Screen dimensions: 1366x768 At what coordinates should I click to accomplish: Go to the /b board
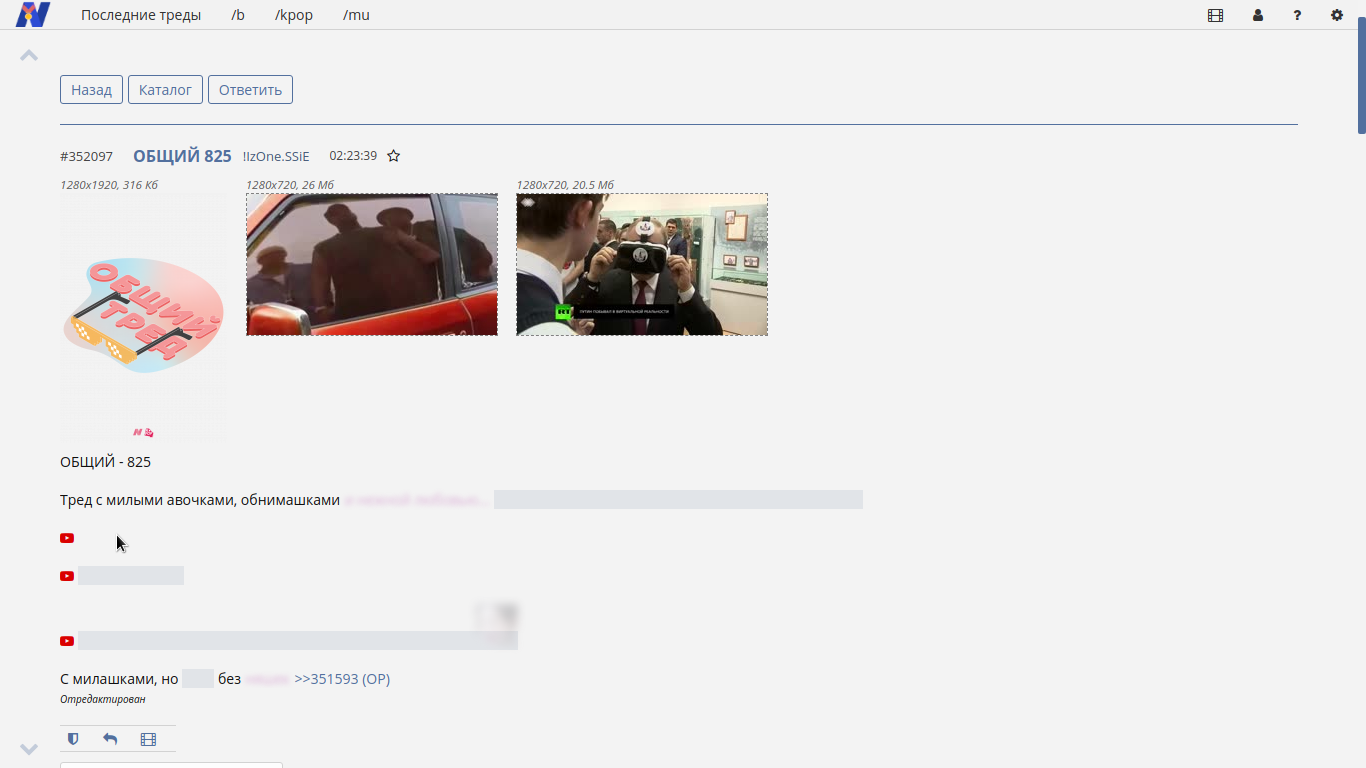click(238, 15)
